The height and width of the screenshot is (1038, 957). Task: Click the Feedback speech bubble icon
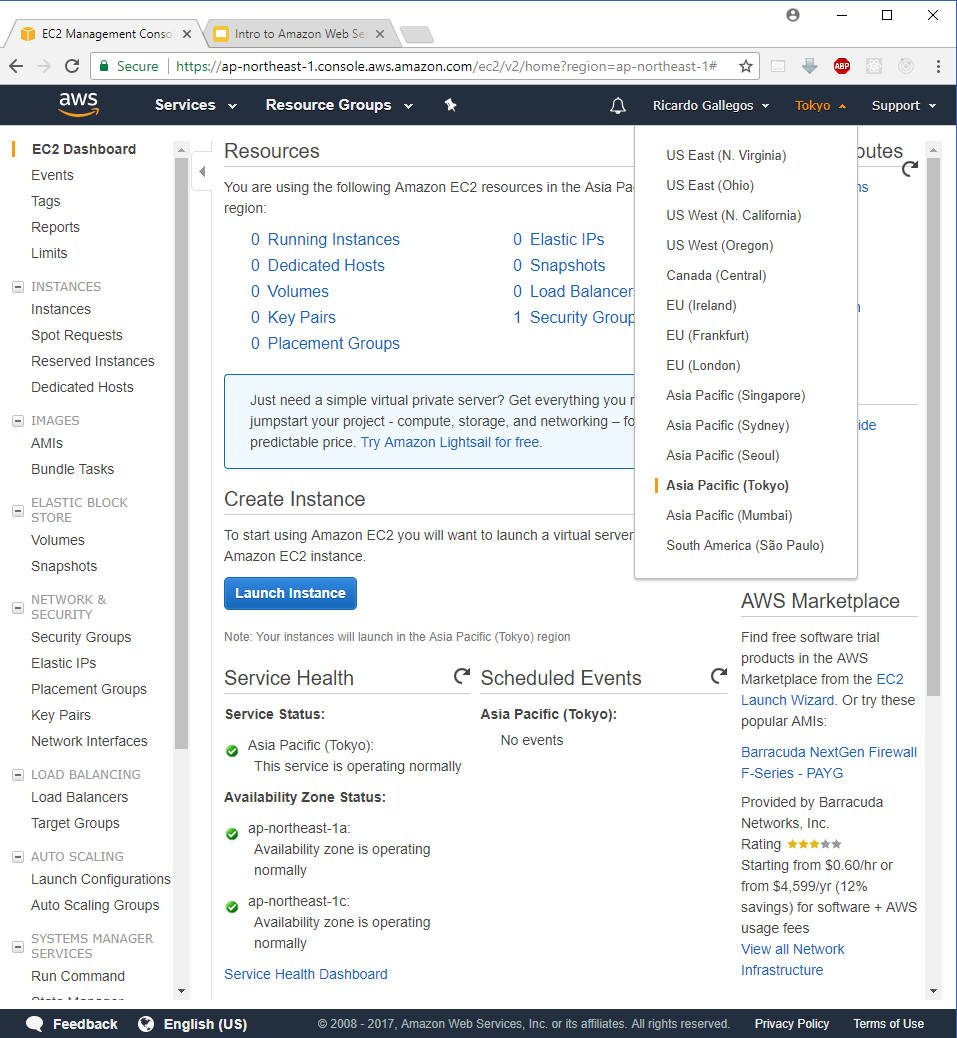click(x=34, y=1024)
